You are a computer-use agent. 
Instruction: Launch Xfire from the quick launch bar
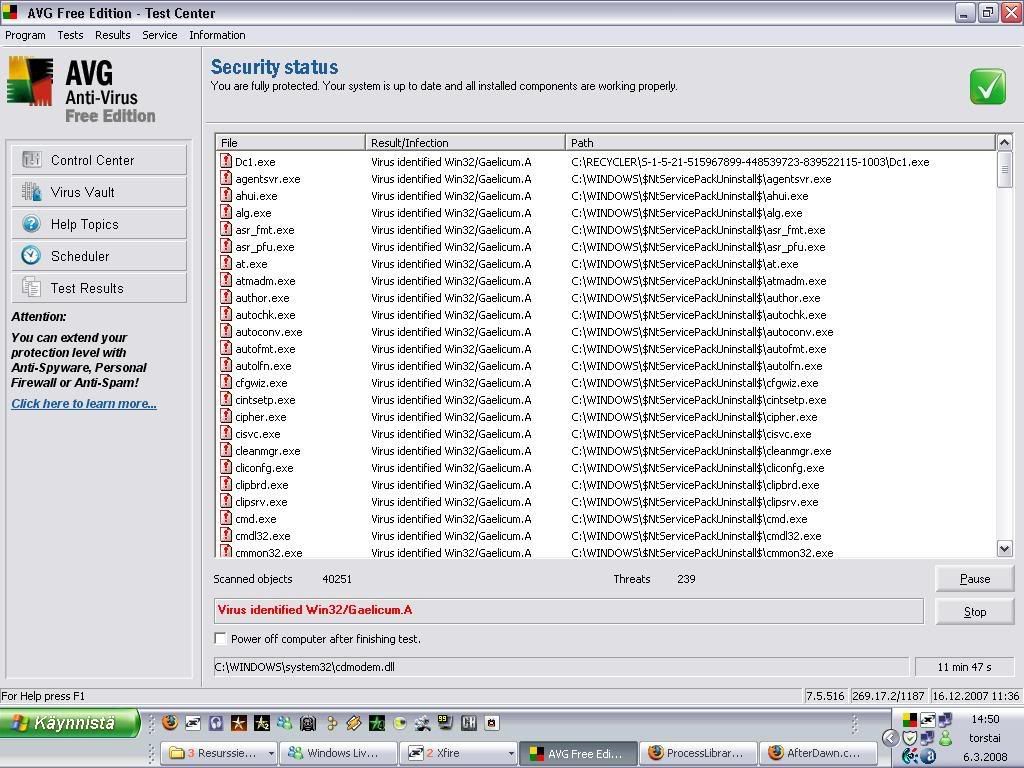pos(193,722)
